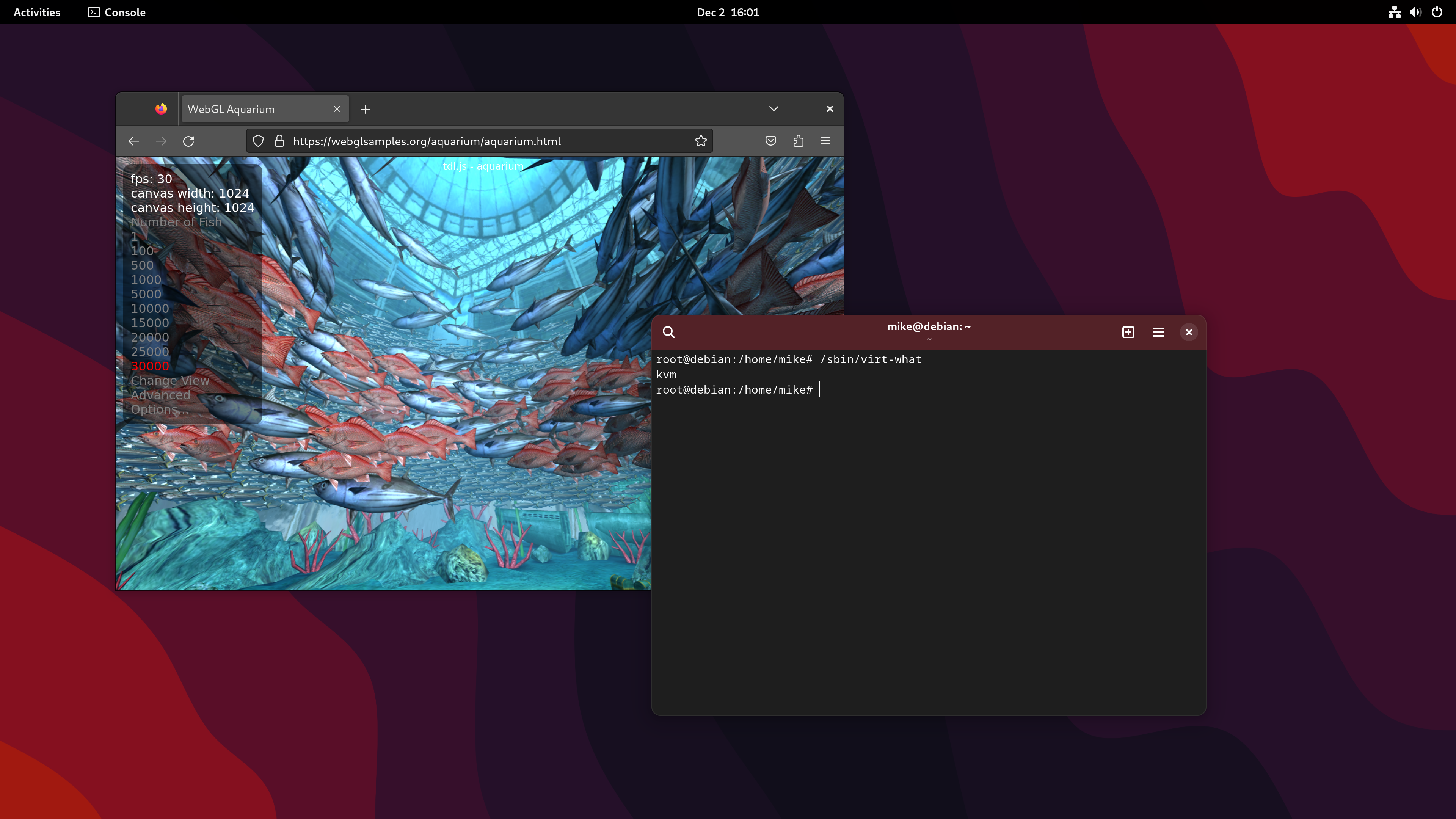Image resolution: width=1456 pixels, height=819 pixels.
Task: Set number of fish to 1000
Action: pyautogui.click(x=146, y=280)
